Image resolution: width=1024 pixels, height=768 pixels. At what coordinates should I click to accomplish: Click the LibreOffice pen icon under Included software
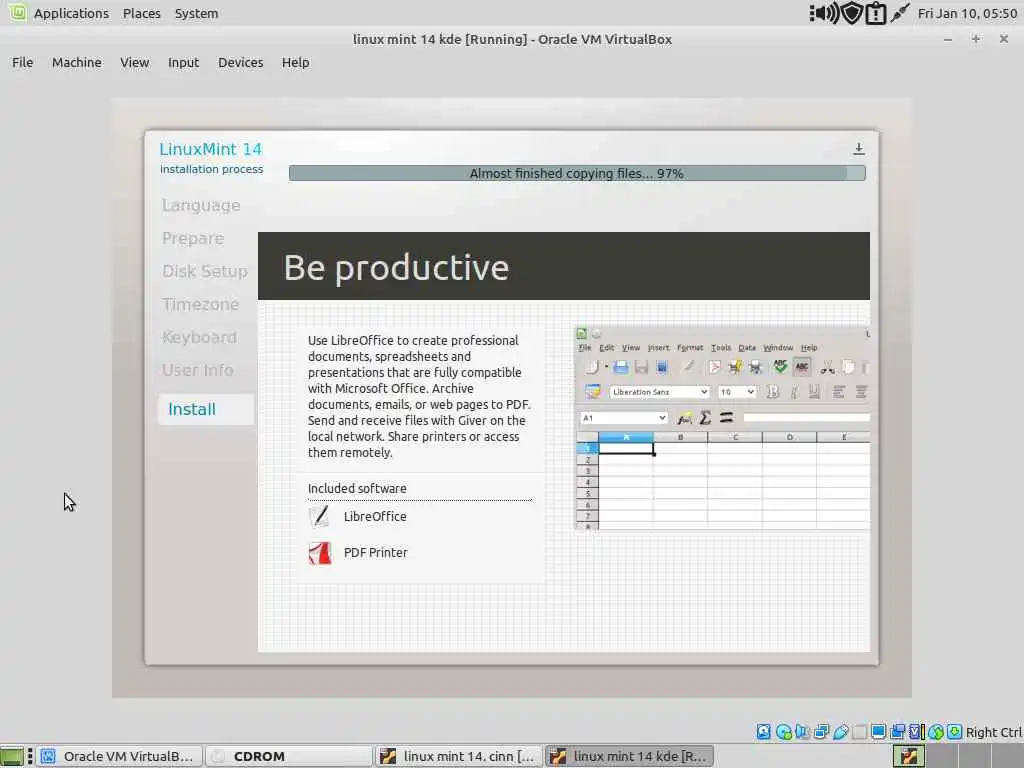click(319, 517)
